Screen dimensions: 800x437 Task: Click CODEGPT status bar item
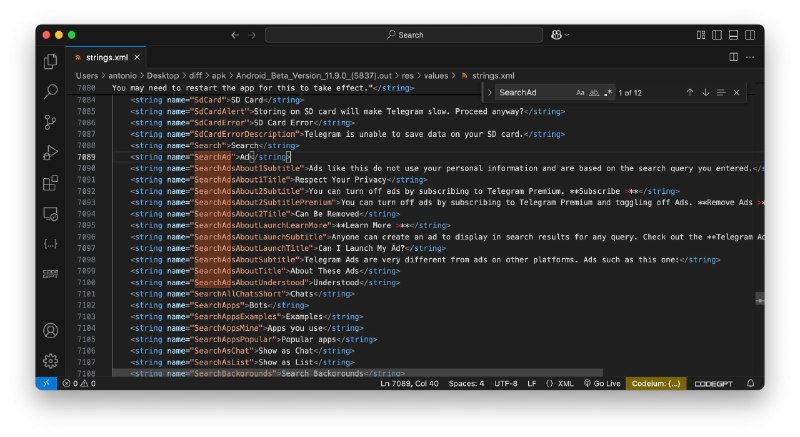pos(713,383)
